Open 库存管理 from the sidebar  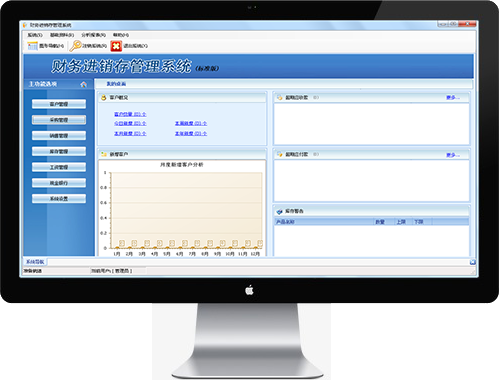(x=59, y=151)
